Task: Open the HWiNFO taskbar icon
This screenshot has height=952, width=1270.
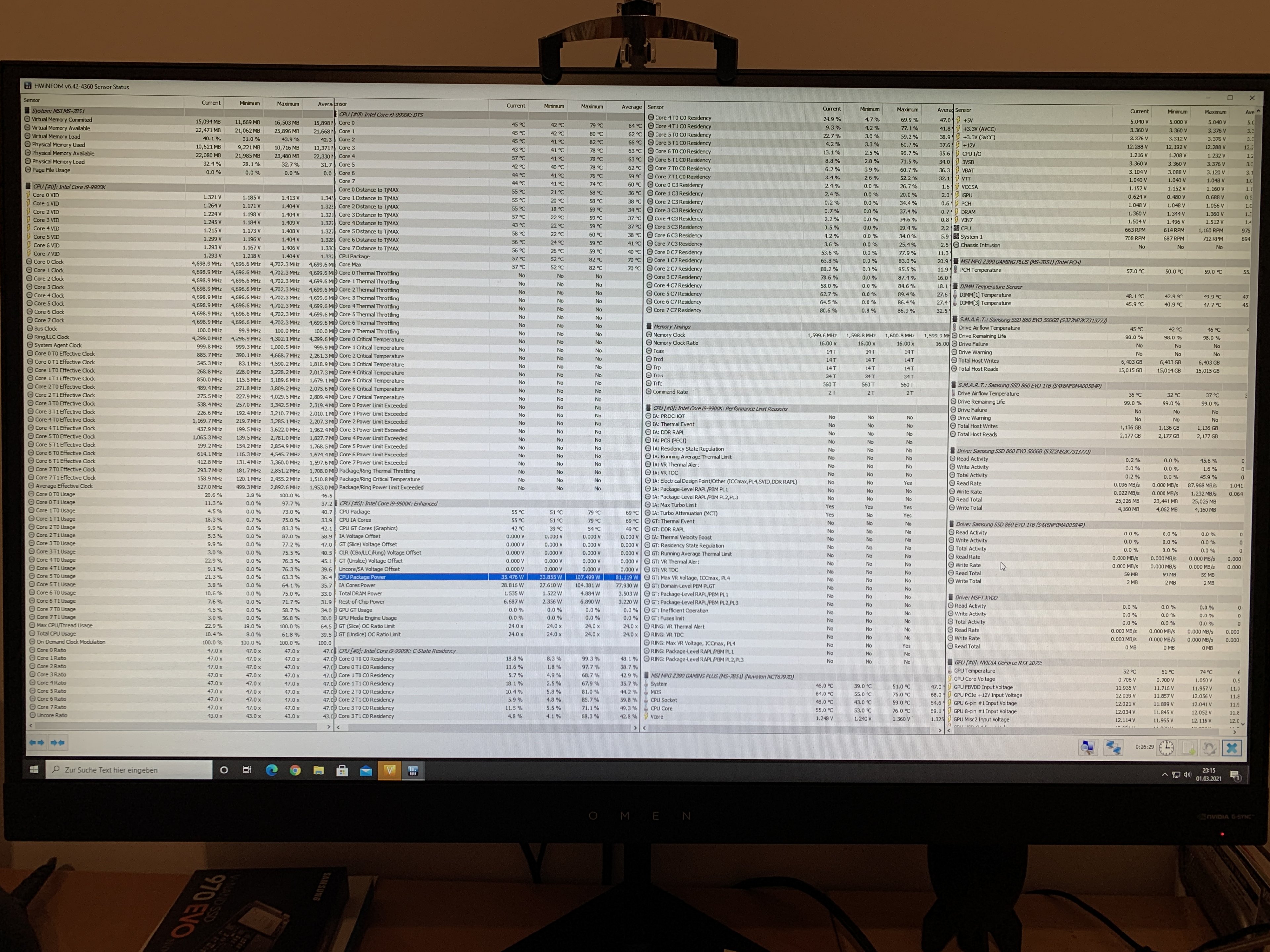Action: coord(413,771)
